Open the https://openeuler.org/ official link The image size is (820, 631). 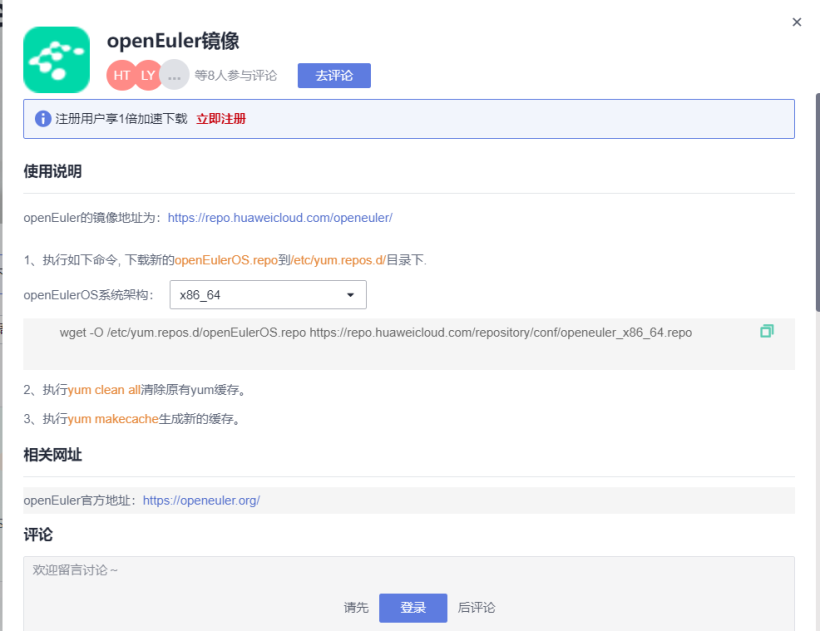pos(201,500)
